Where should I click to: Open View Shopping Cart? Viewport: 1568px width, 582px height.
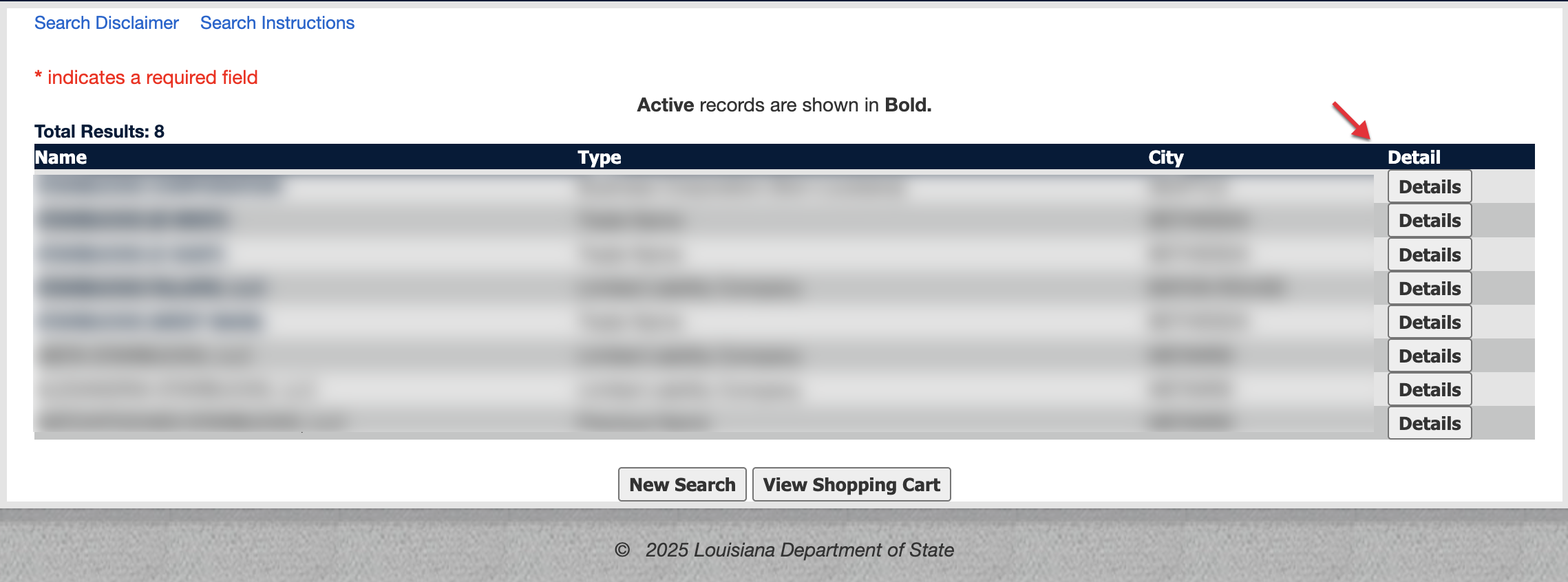coord(851,485)
